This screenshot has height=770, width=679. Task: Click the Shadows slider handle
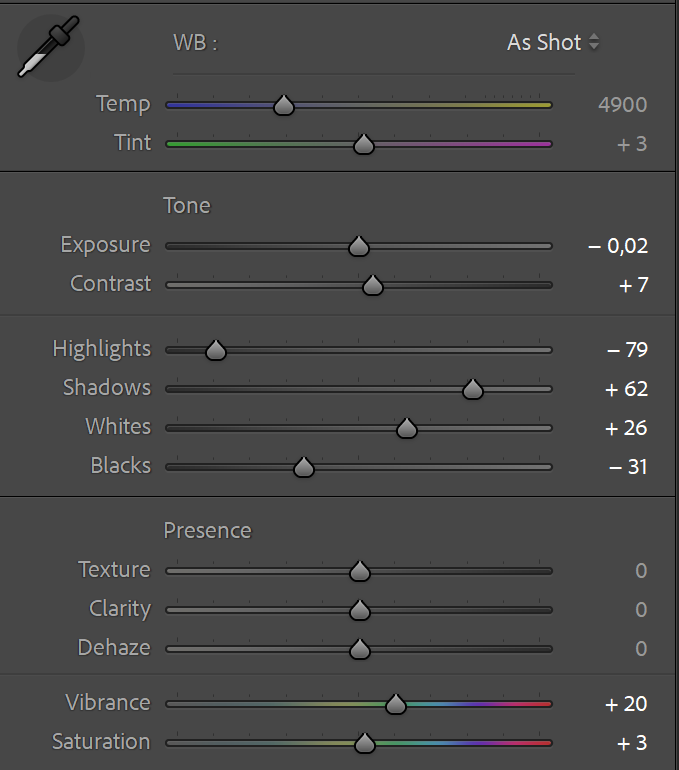coord(473,389)
